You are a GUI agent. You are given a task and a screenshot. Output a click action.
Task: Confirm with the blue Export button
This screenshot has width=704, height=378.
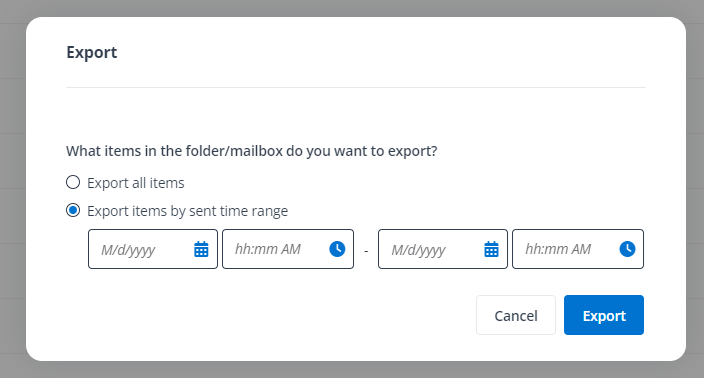(x=604, y=315)
